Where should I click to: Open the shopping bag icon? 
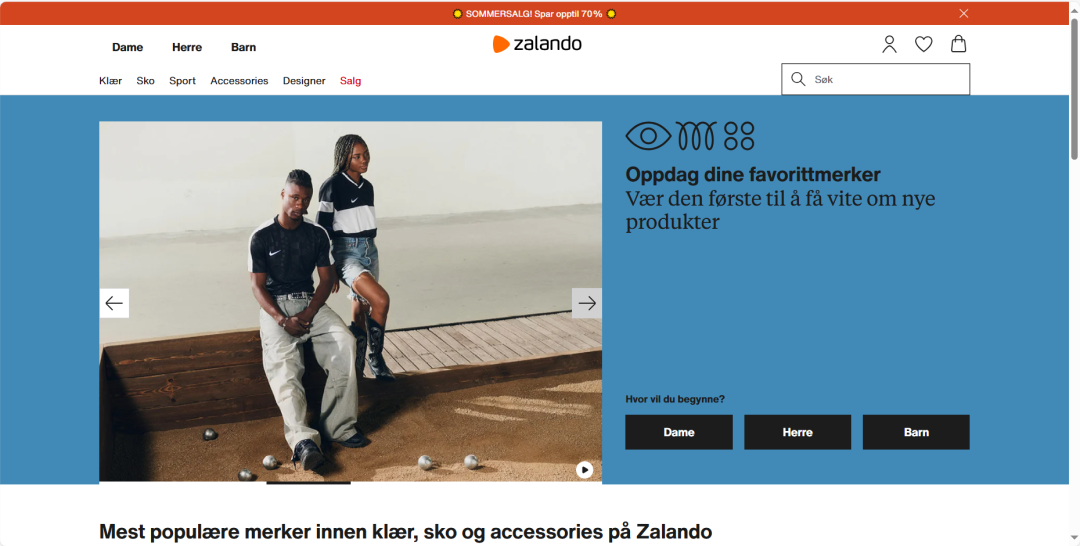[x=958, y=44]
